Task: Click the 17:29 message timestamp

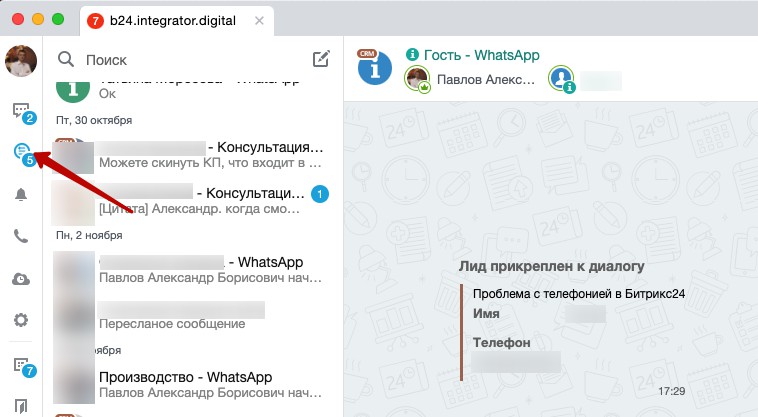Action: pos(671,391)
